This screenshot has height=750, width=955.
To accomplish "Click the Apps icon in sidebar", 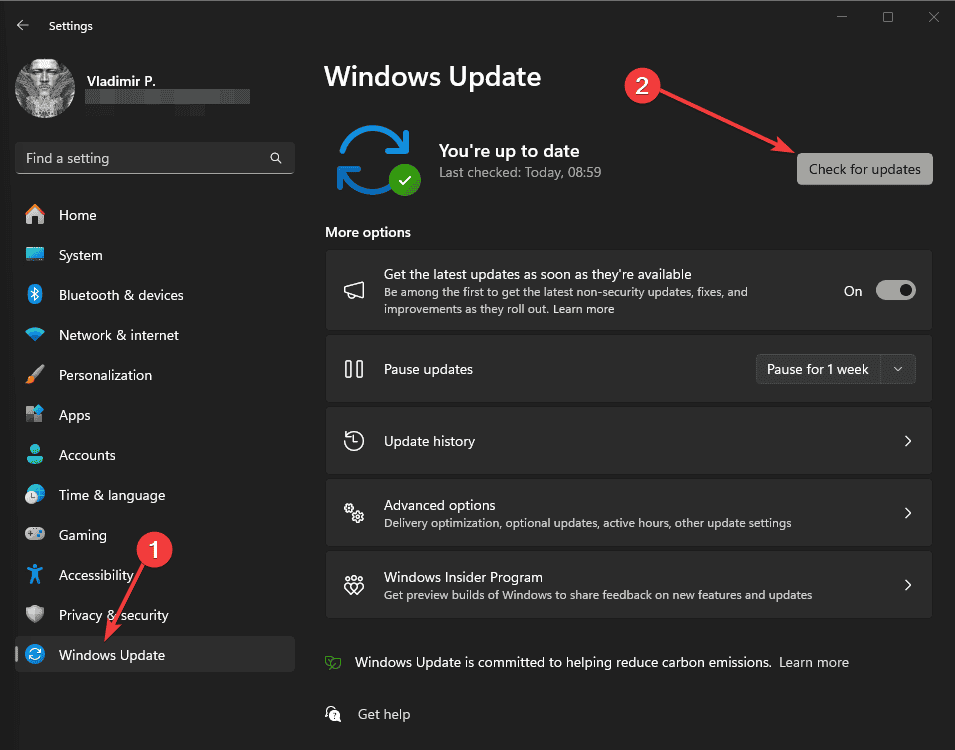I will pyautogui.click(x=35, y=414).
